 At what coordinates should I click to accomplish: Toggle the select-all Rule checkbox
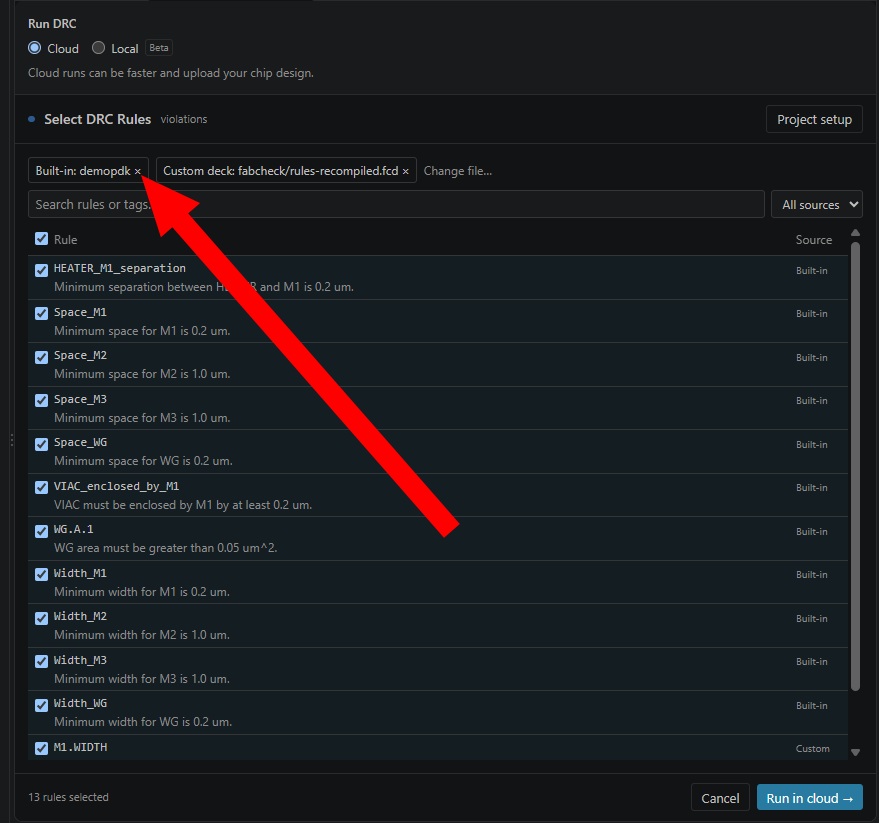tap(41, 239)
